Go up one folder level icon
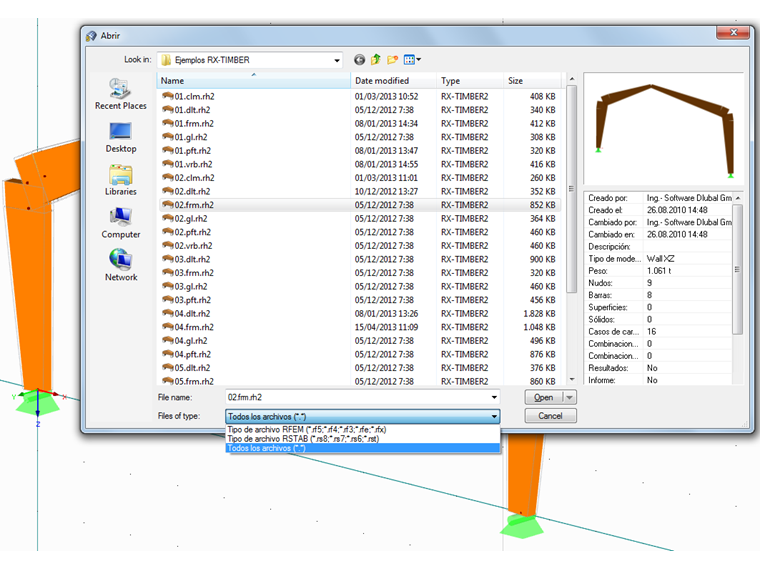Image resolution: width=760 pixels, height=570 pixels. pyautogui.click(x=376, y=60)
